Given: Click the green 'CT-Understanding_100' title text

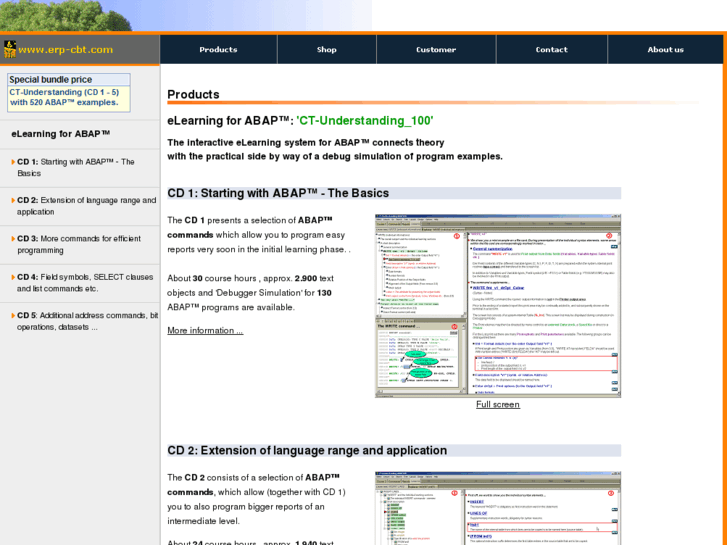Looking at the screenshot, I should pyautogui.click(x=365, y=121).
